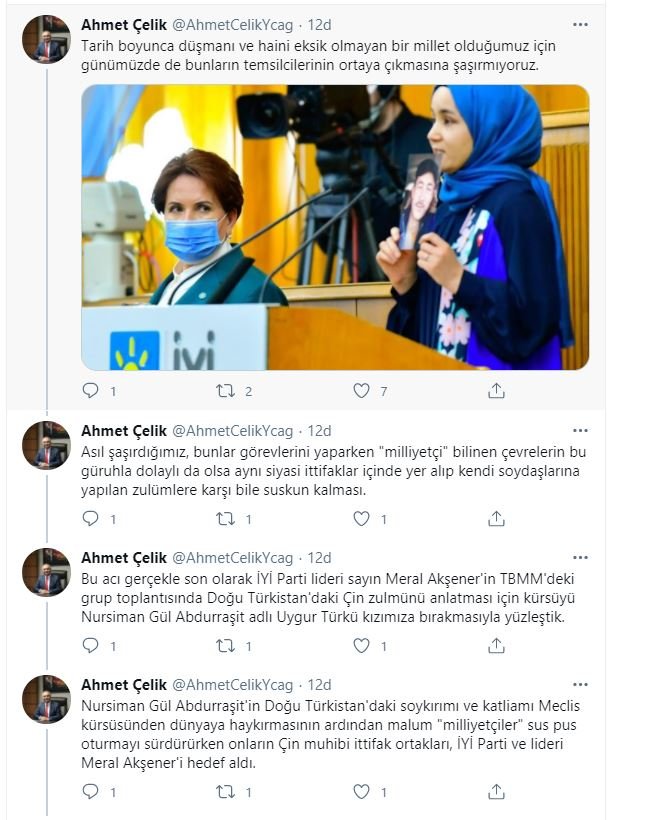The height and width of the screenshot is (820, 670).
Task: Open more options on the first tweet
Action: click(580, 25)
